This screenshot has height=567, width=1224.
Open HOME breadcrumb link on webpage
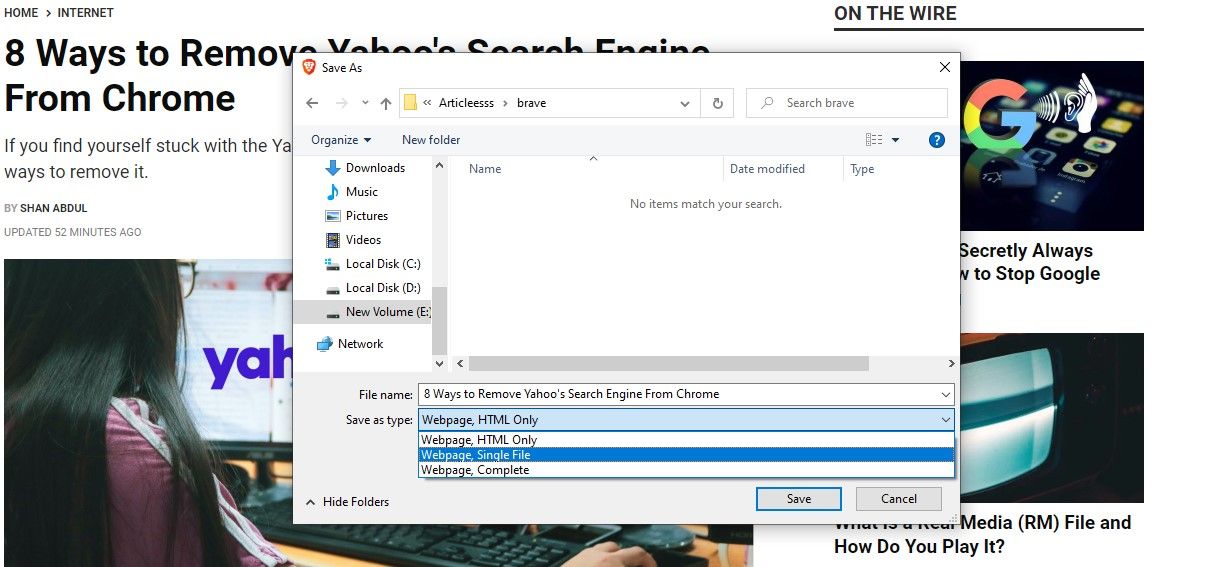point(21,13)
